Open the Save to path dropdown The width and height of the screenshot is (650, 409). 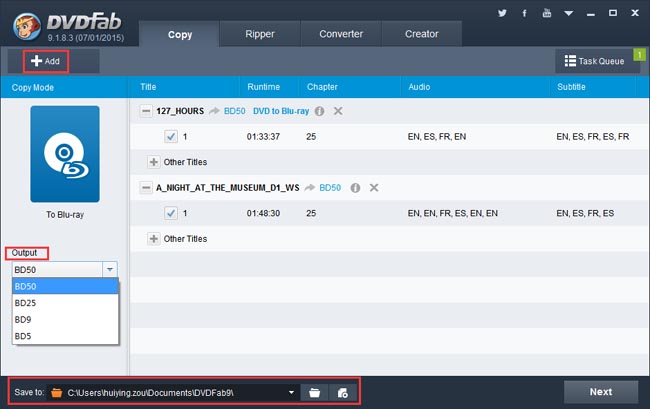pos(291,392)
